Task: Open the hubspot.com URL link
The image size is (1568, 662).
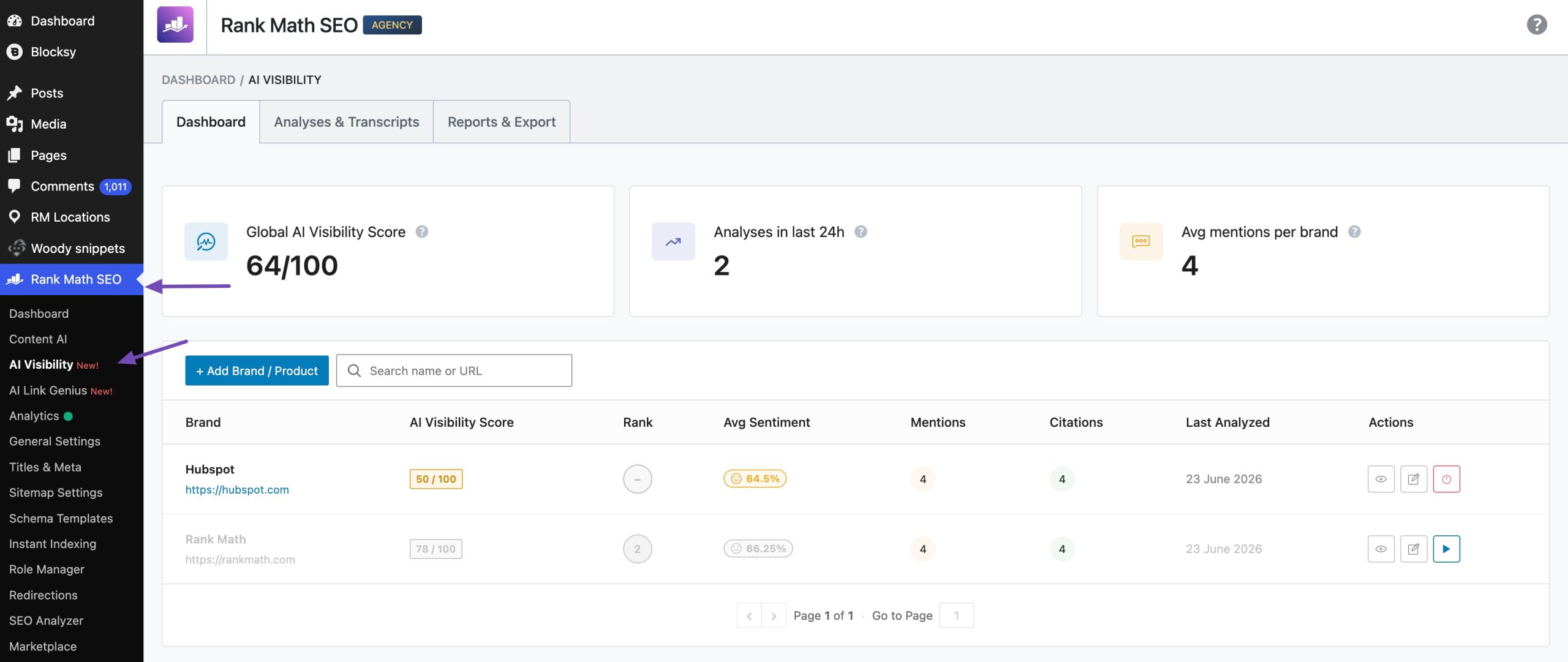Action: coord(237,489)
